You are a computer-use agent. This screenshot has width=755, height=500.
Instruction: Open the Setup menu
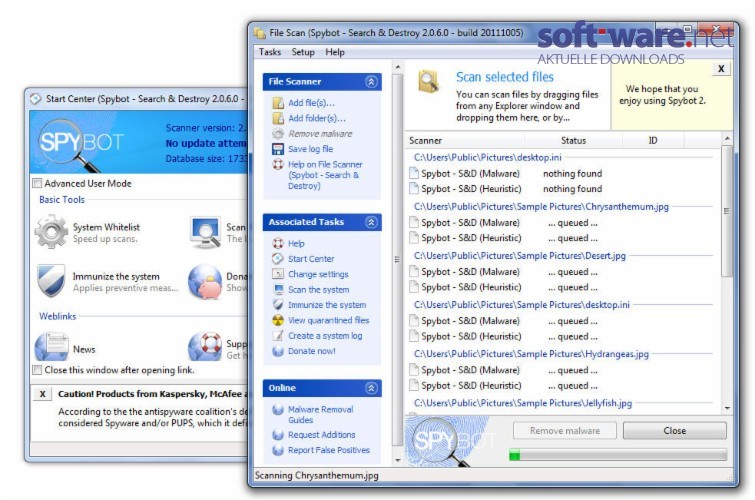(x=303, y=52)
